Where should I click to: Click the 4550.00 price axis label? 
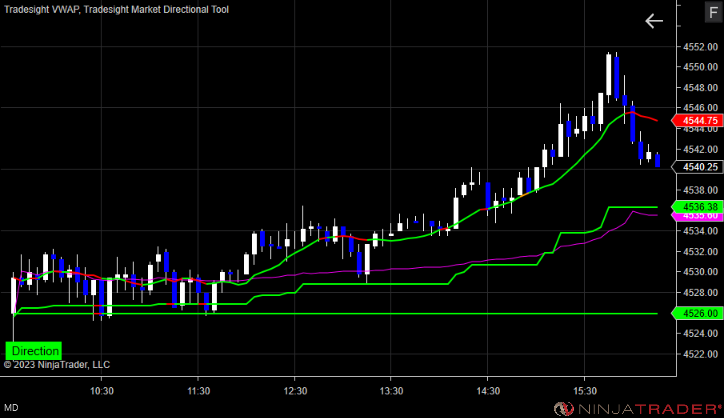pos(700,67)
